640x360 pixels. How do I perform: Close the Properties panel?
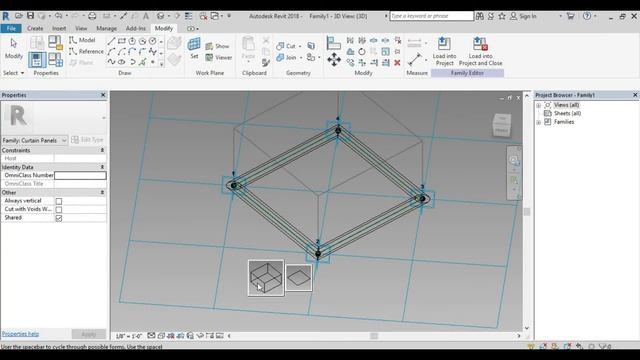click(103, 95)
